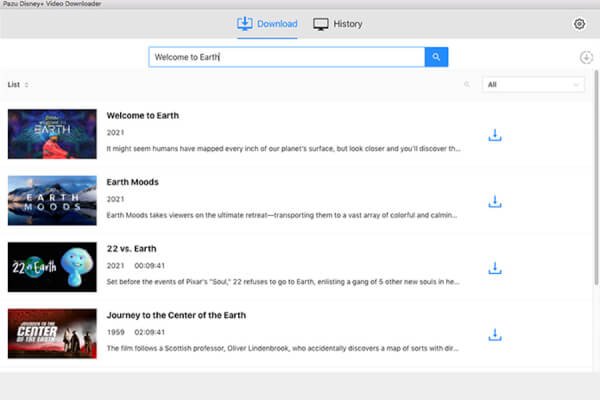Click the Earth Moods result title
600x400 pixels.
[x=132, y=182]
